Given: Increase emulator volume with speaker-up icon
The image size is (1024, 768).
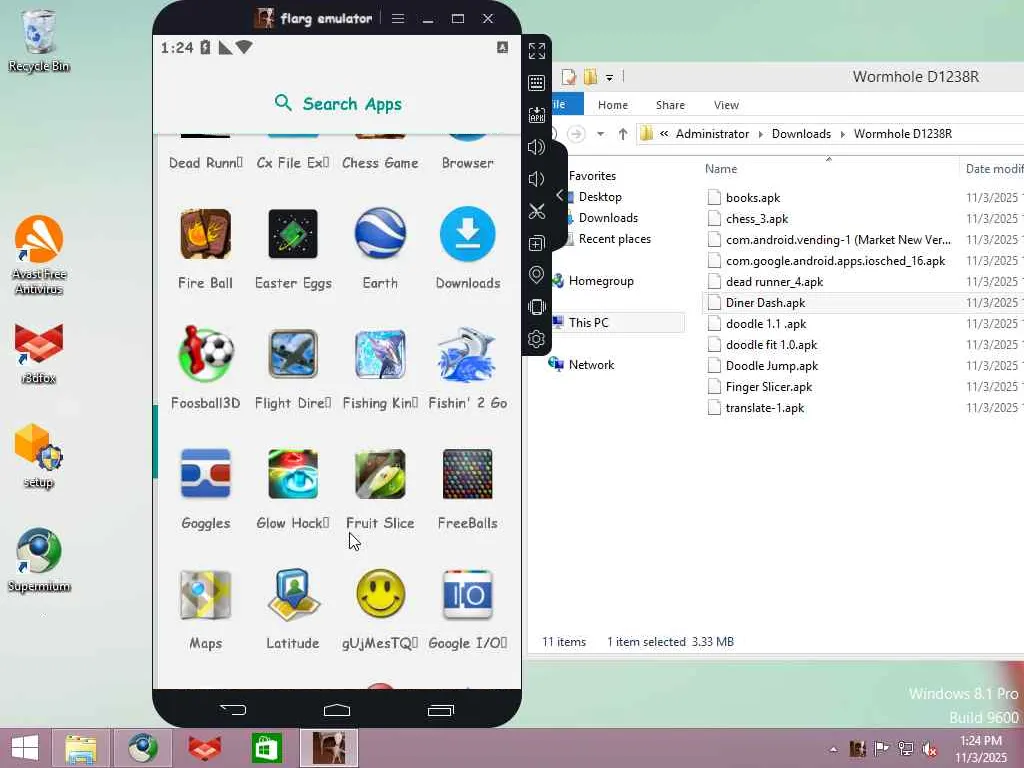Looking at the screenshot, I should 537,147.
